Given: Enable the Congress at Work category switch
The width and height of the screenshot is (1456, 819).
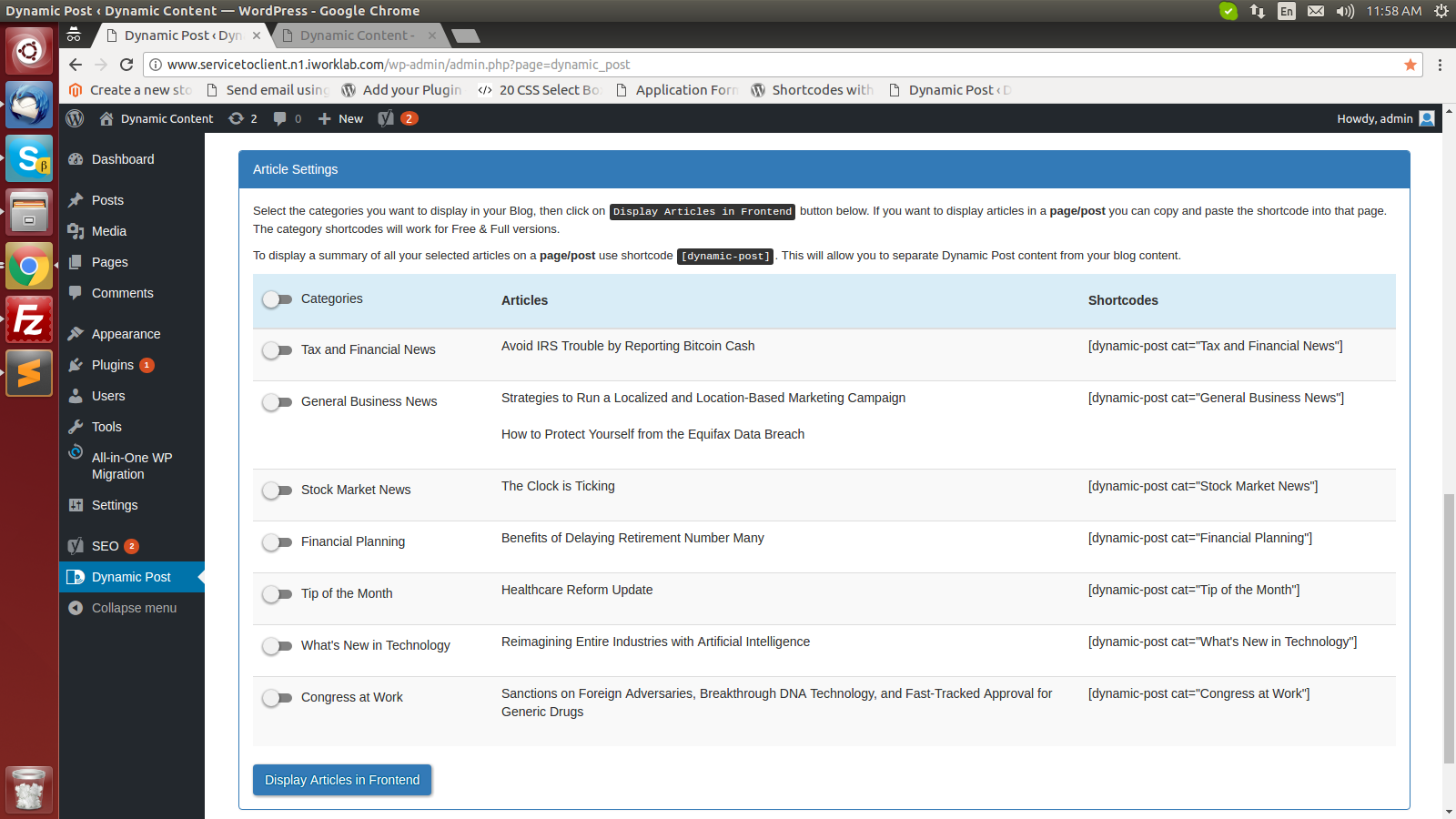Looking at the screenshot, I should coord(278,698).
